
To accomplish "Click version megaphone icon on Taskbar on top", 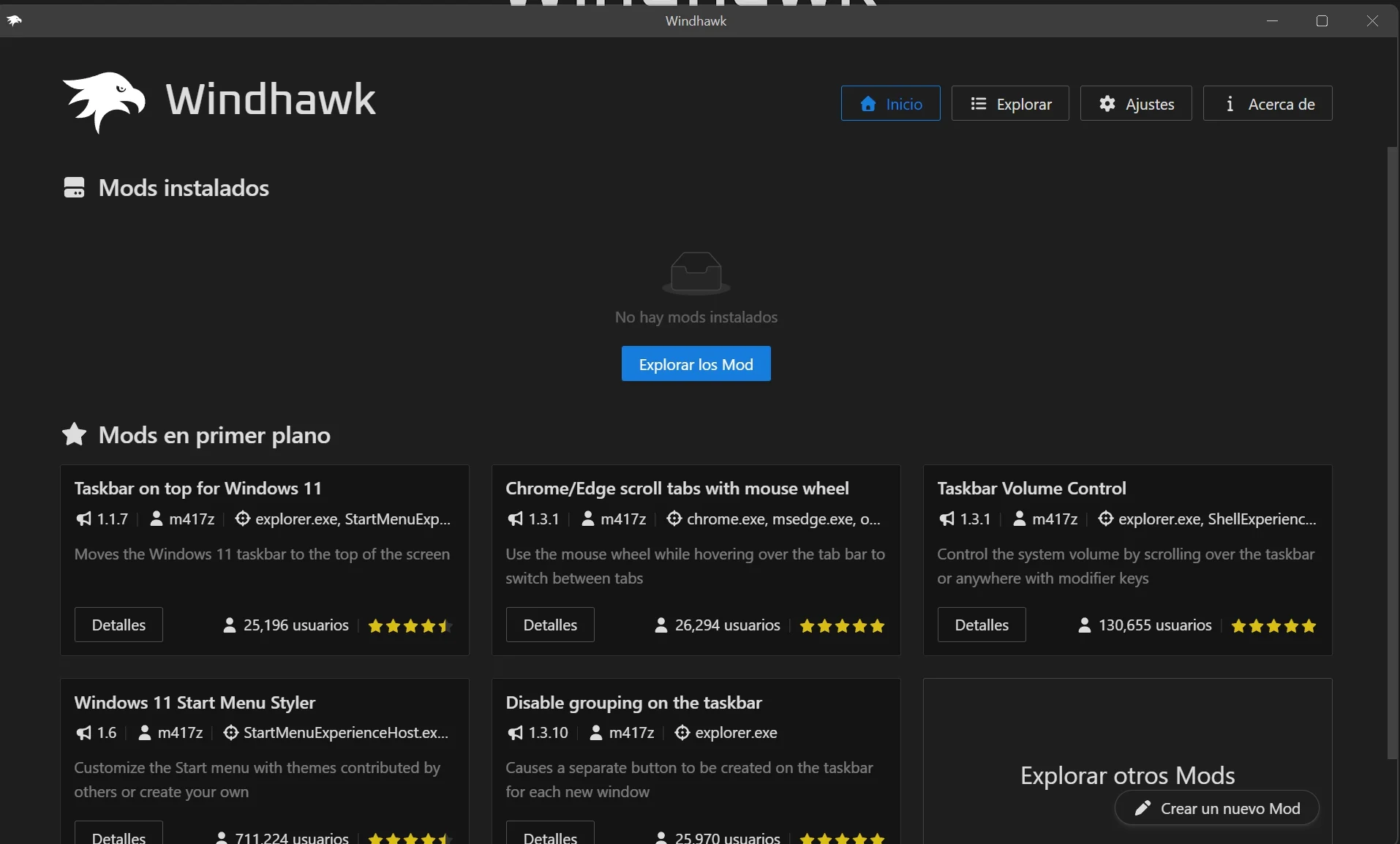I will pyautogui.click(x=83, y=519).
